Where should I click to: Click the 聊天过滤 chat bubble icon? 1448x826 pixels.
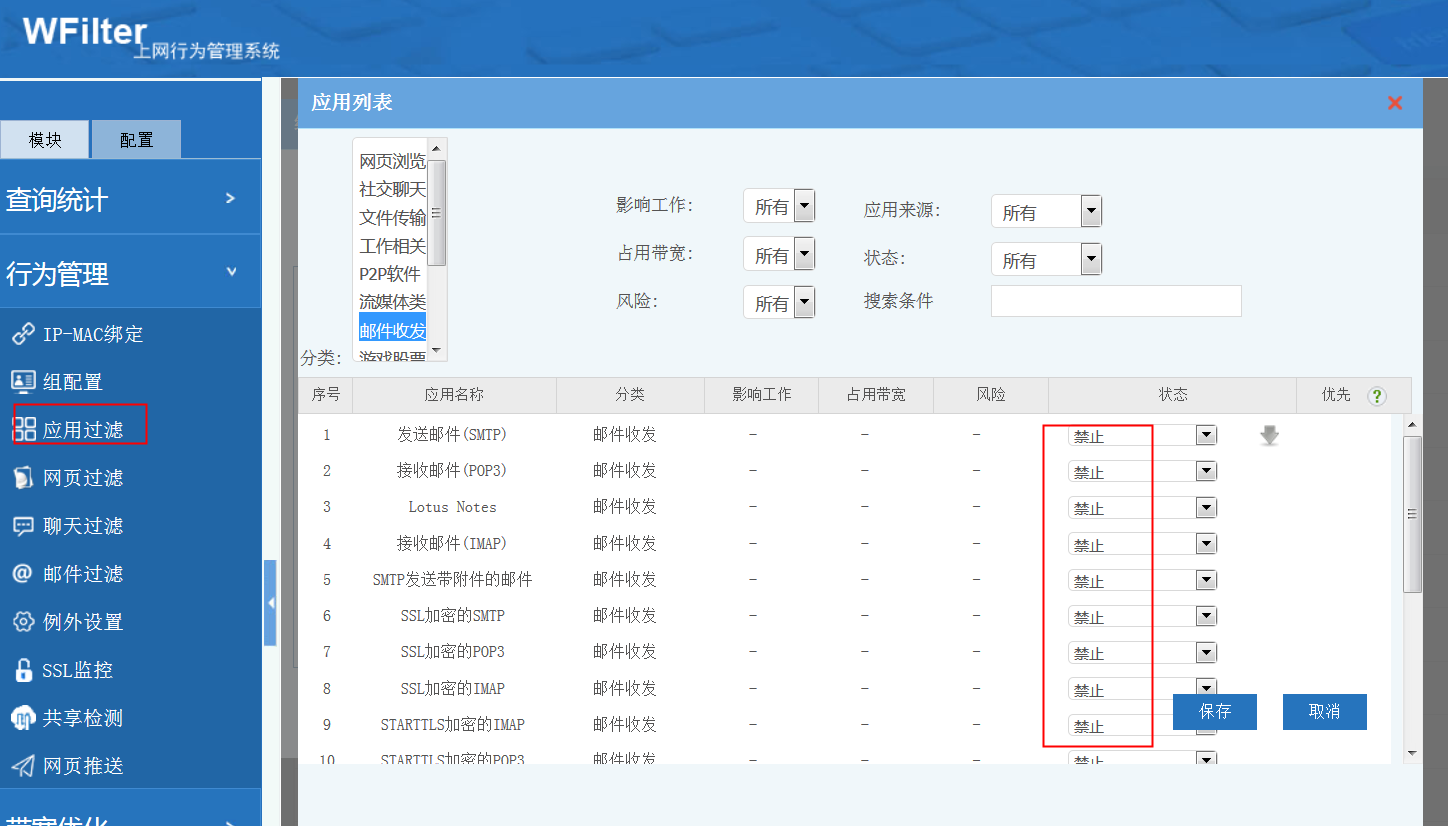pos(23,526)
